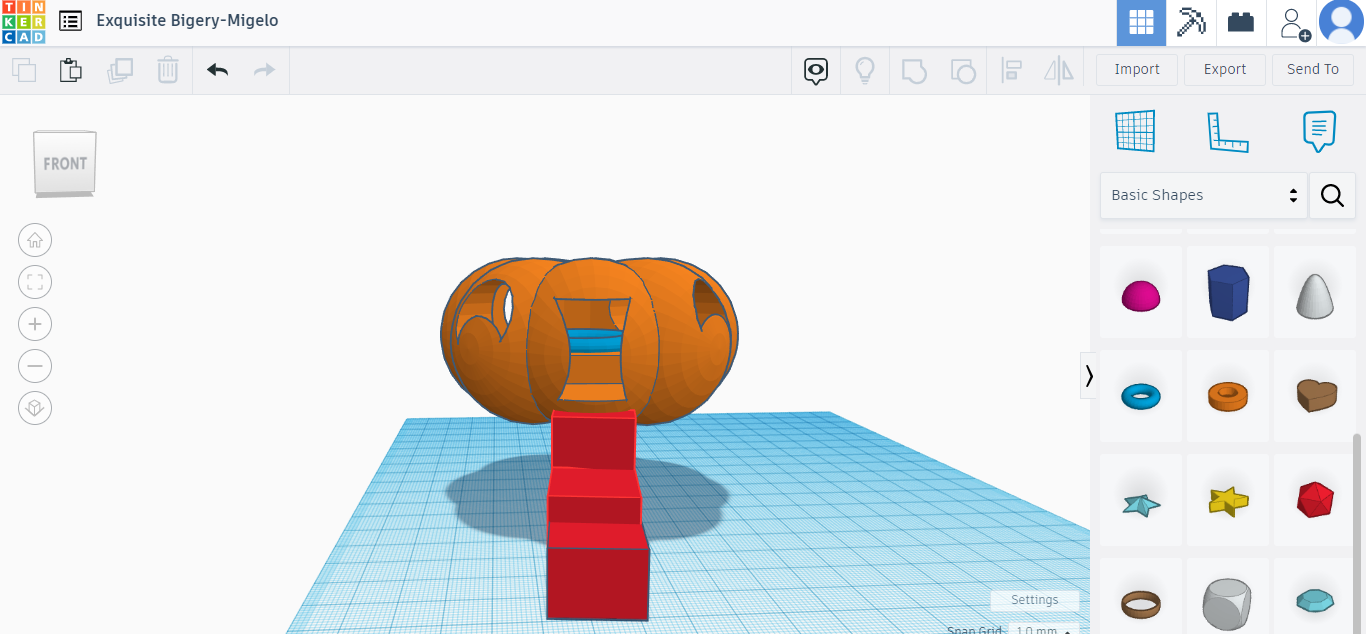
Task: Select the blue hexagonal prism shape
Action: click(x=1228, y=292)
